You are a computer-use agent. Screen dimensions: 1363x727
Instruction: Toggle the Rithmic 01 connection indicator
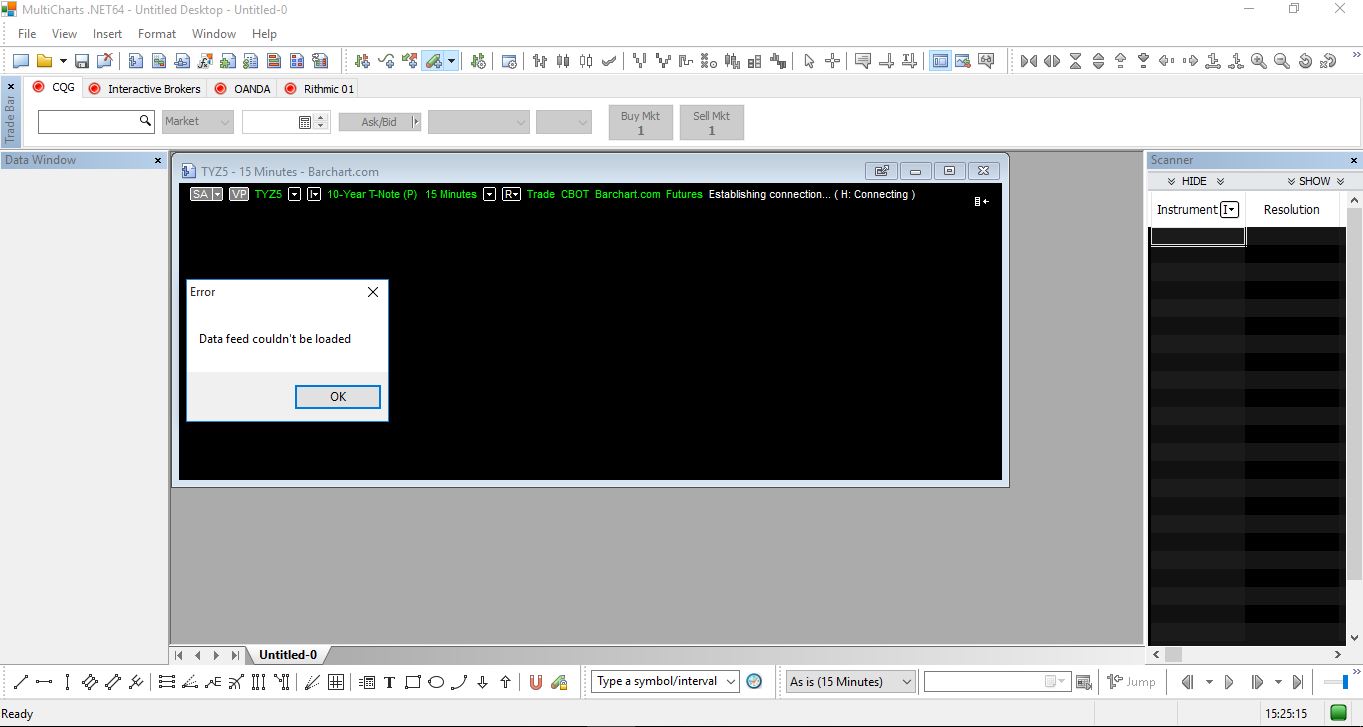(x=291, y=88)
